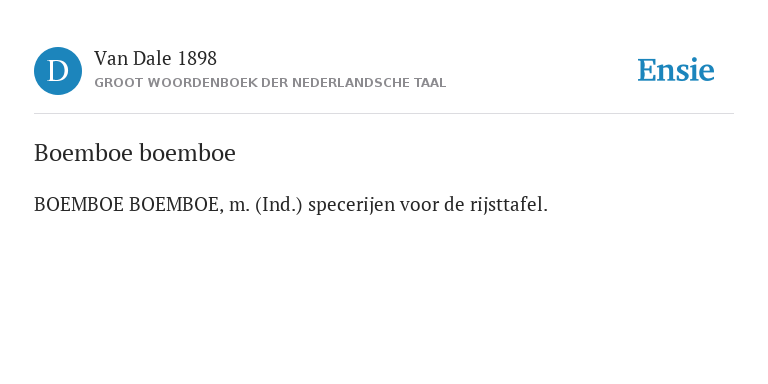Click the first capitalized BOEMBOE in the definition

click(78, 205)
